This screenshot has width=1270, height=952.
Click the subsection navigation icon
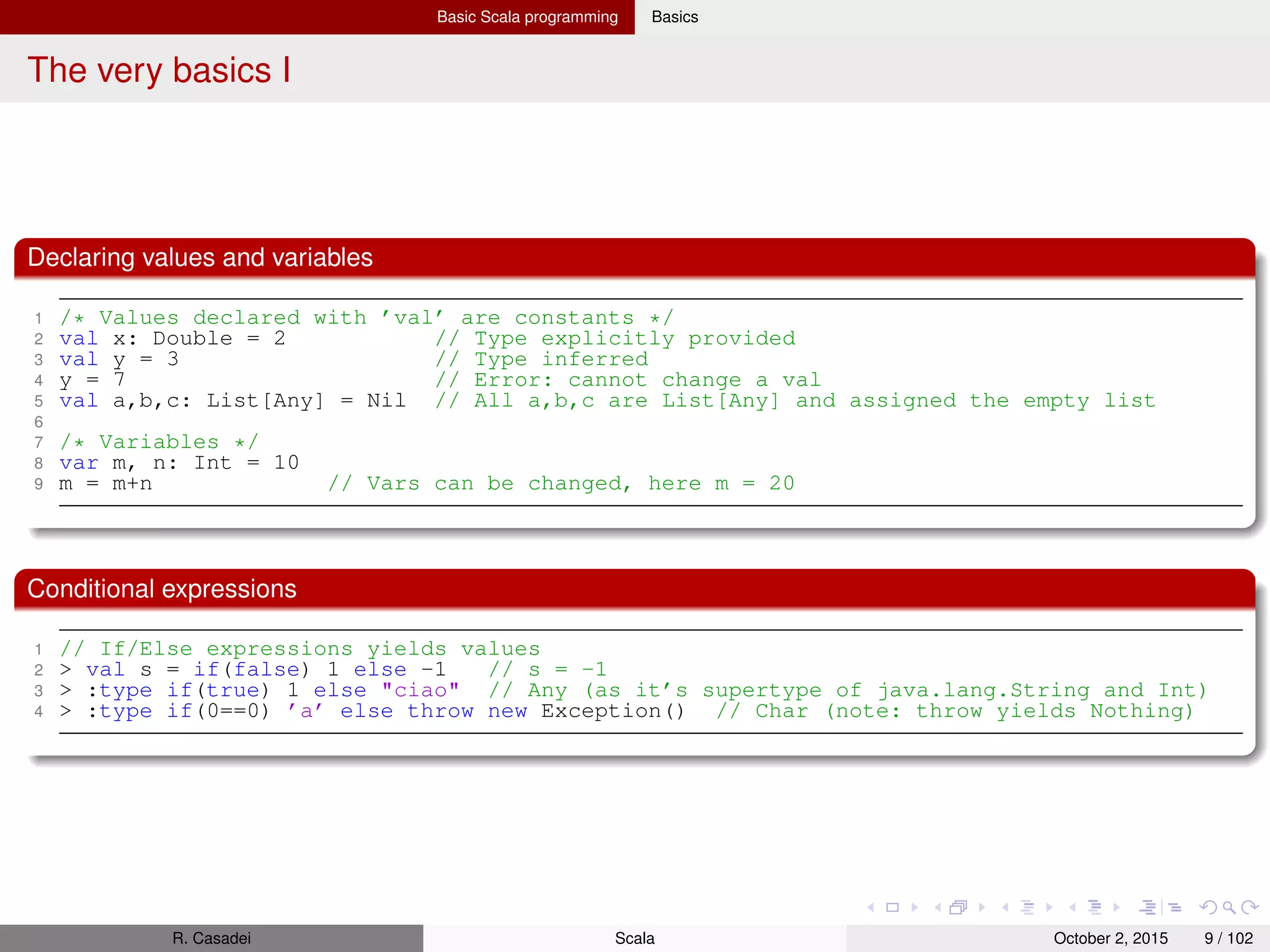(1027, 907)
